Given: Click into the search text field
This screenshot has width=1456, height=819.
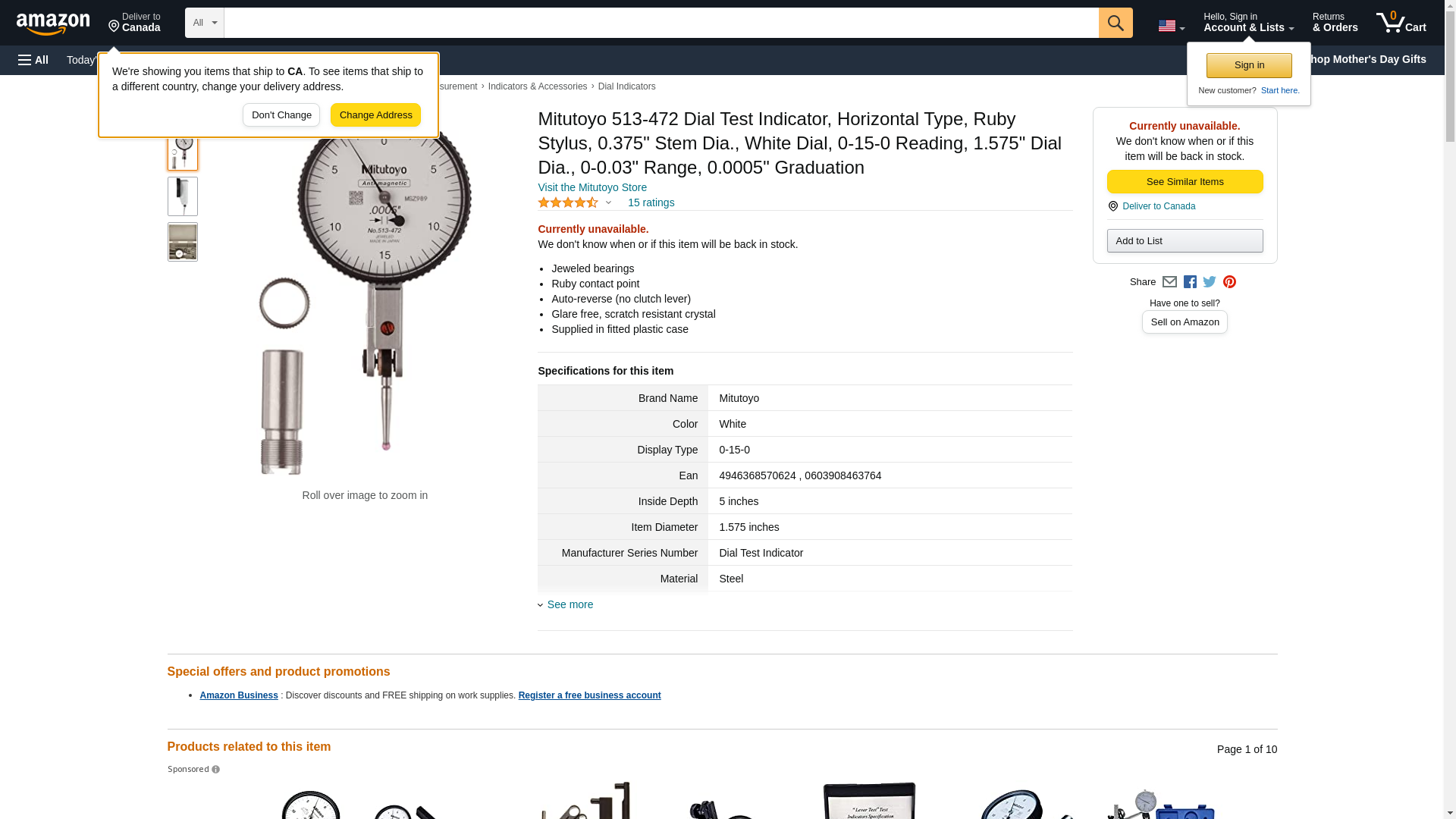Looking at the screenshot, I should (661, 23).
